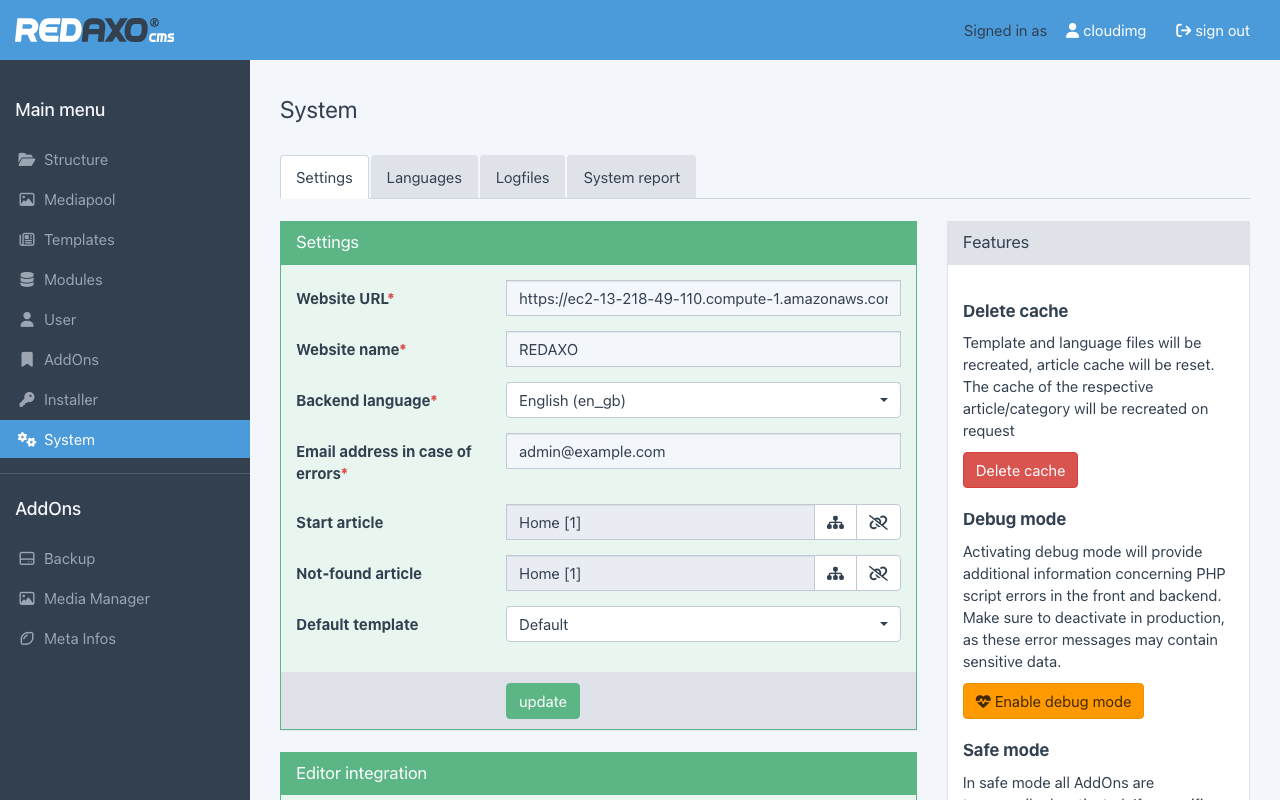This screenshot has width=1280, height=800.
Task: Click the Delete cache button
Action: click(x=1020, y=470)
